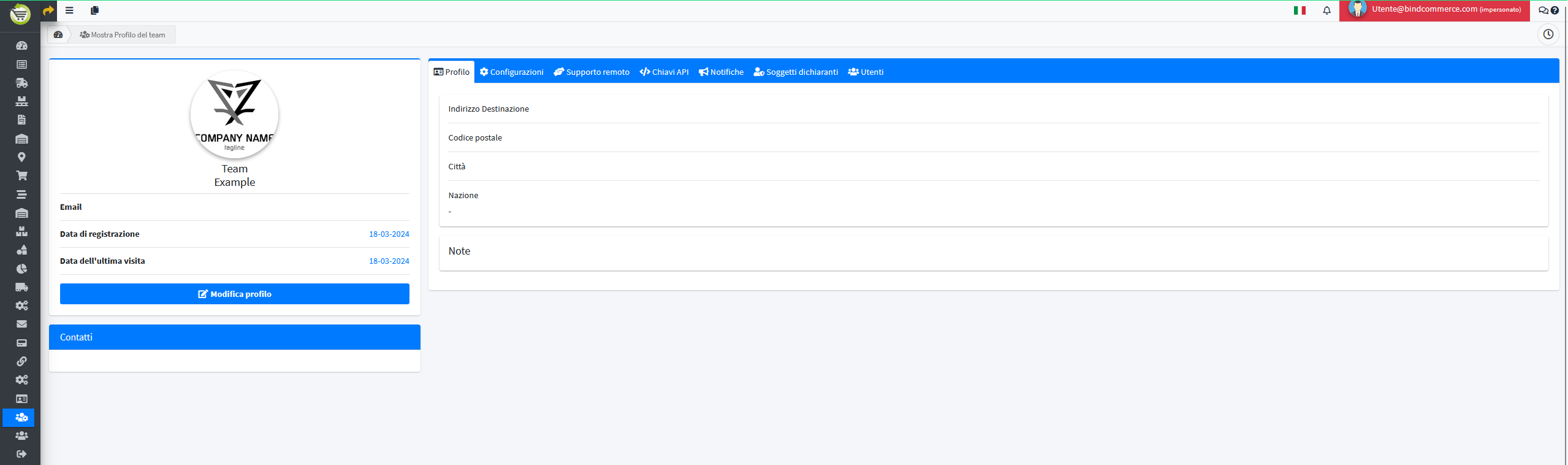Open the Italian flag language selector
Image resolution: width=1568 pixels, height=465 pixels.
tap(1300, 10)
